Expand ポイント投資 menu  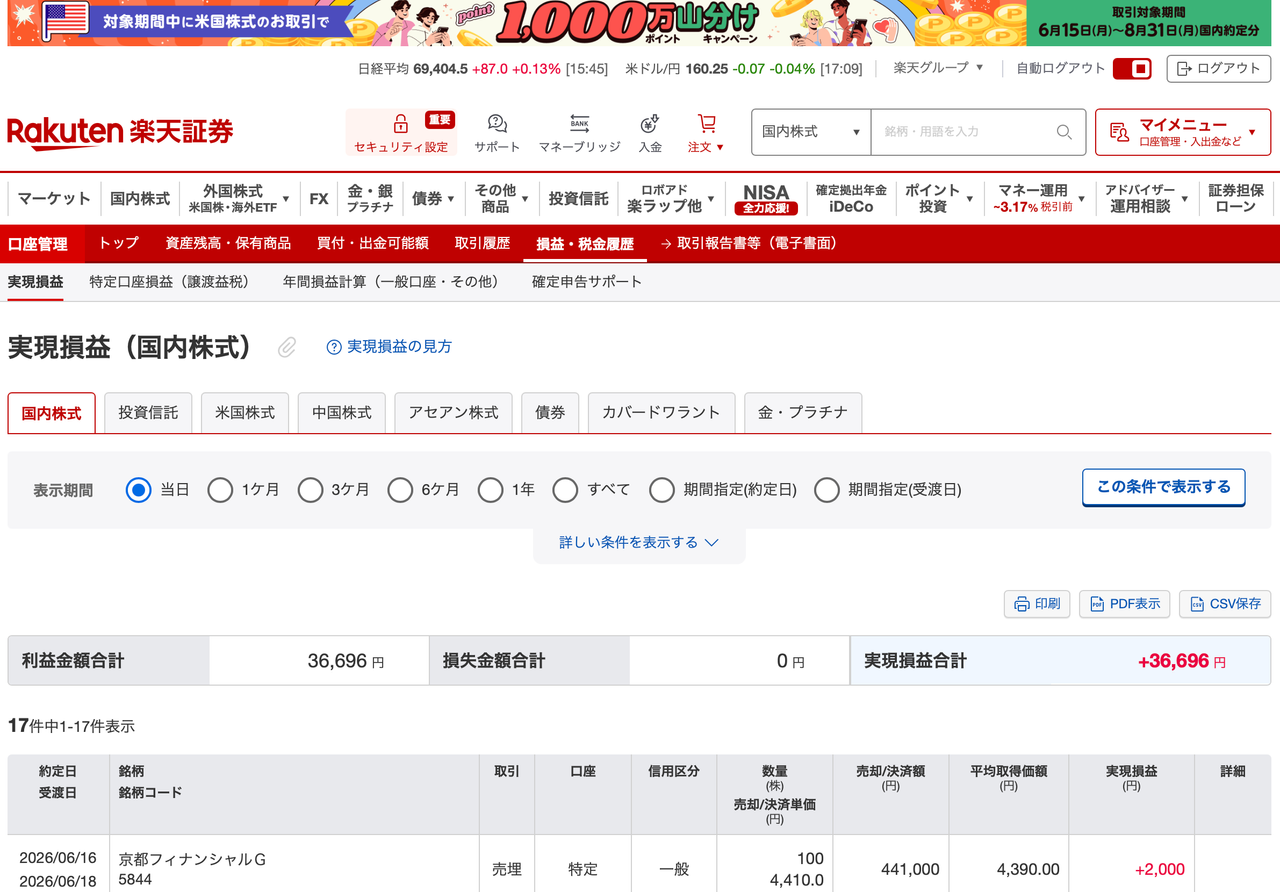pyautogui.click(x=940, y=198)
